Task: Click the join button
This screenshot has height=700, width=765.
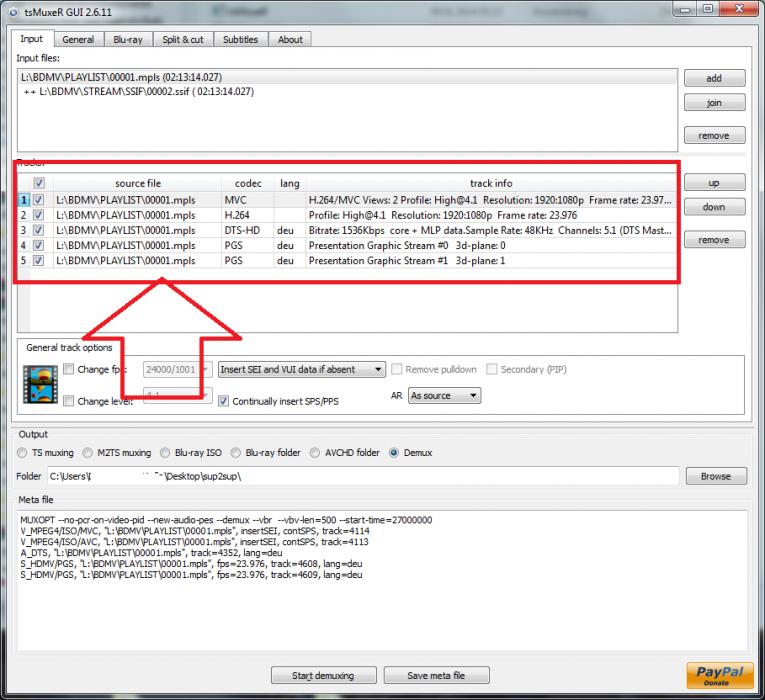Action: click(714, 102)
